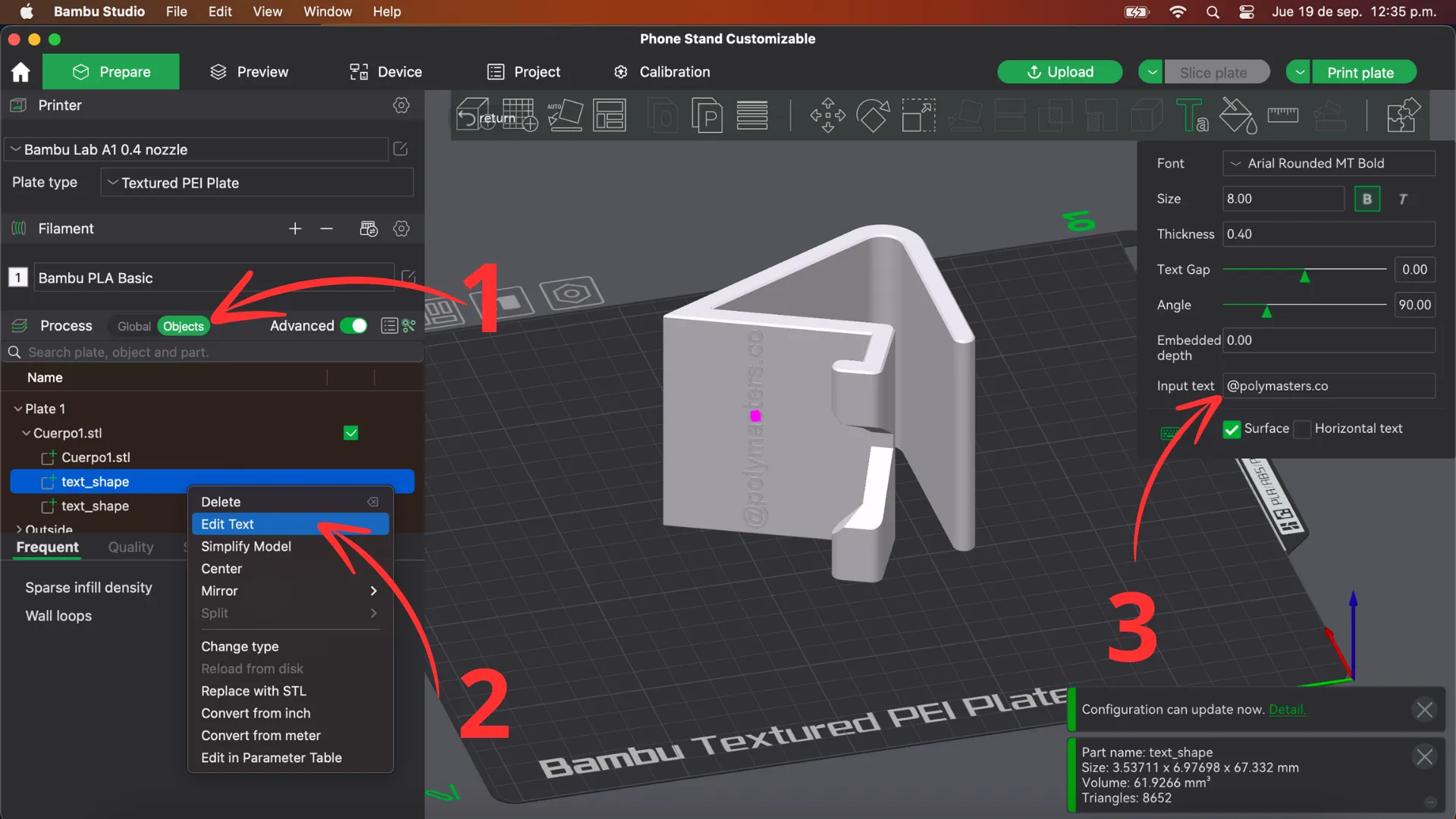Select the Objects process scope

click(184, 327)
